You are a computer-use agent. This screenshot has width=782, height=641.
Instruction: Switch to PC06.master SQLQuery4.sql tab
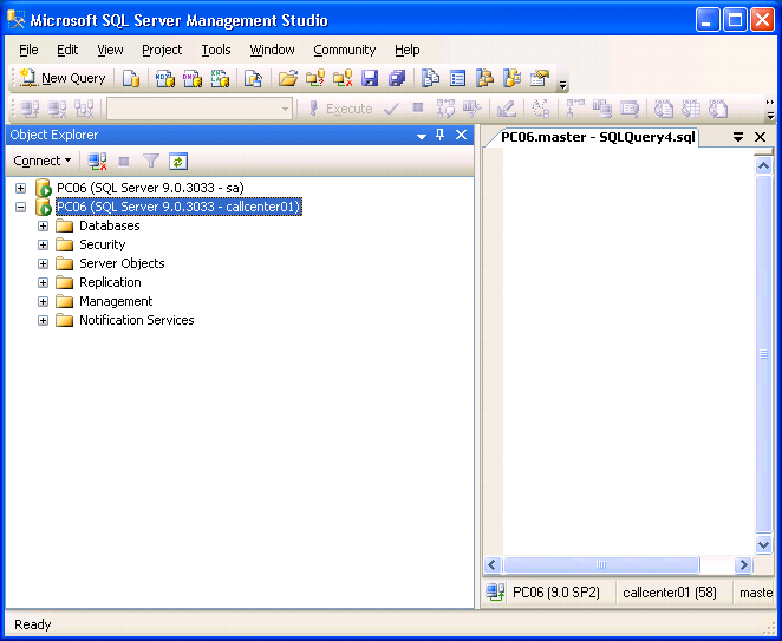598,137
